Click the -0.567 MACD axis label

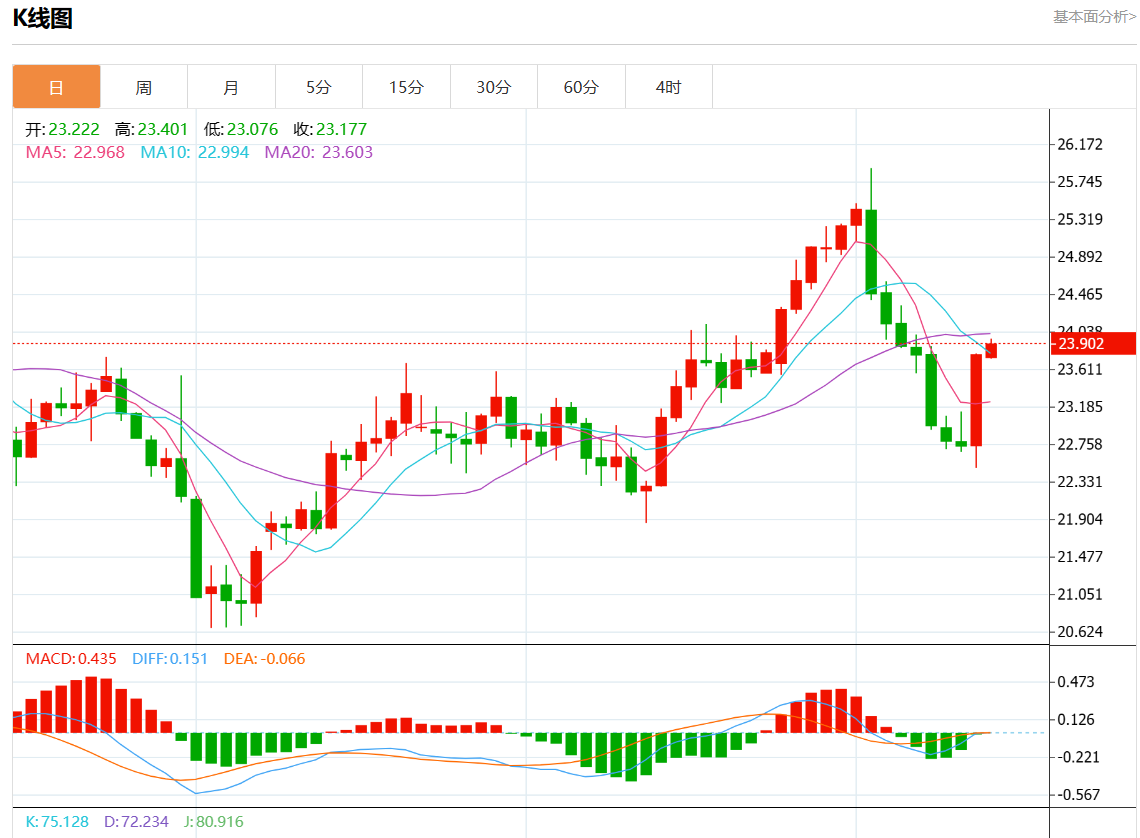pos(1077,795)
